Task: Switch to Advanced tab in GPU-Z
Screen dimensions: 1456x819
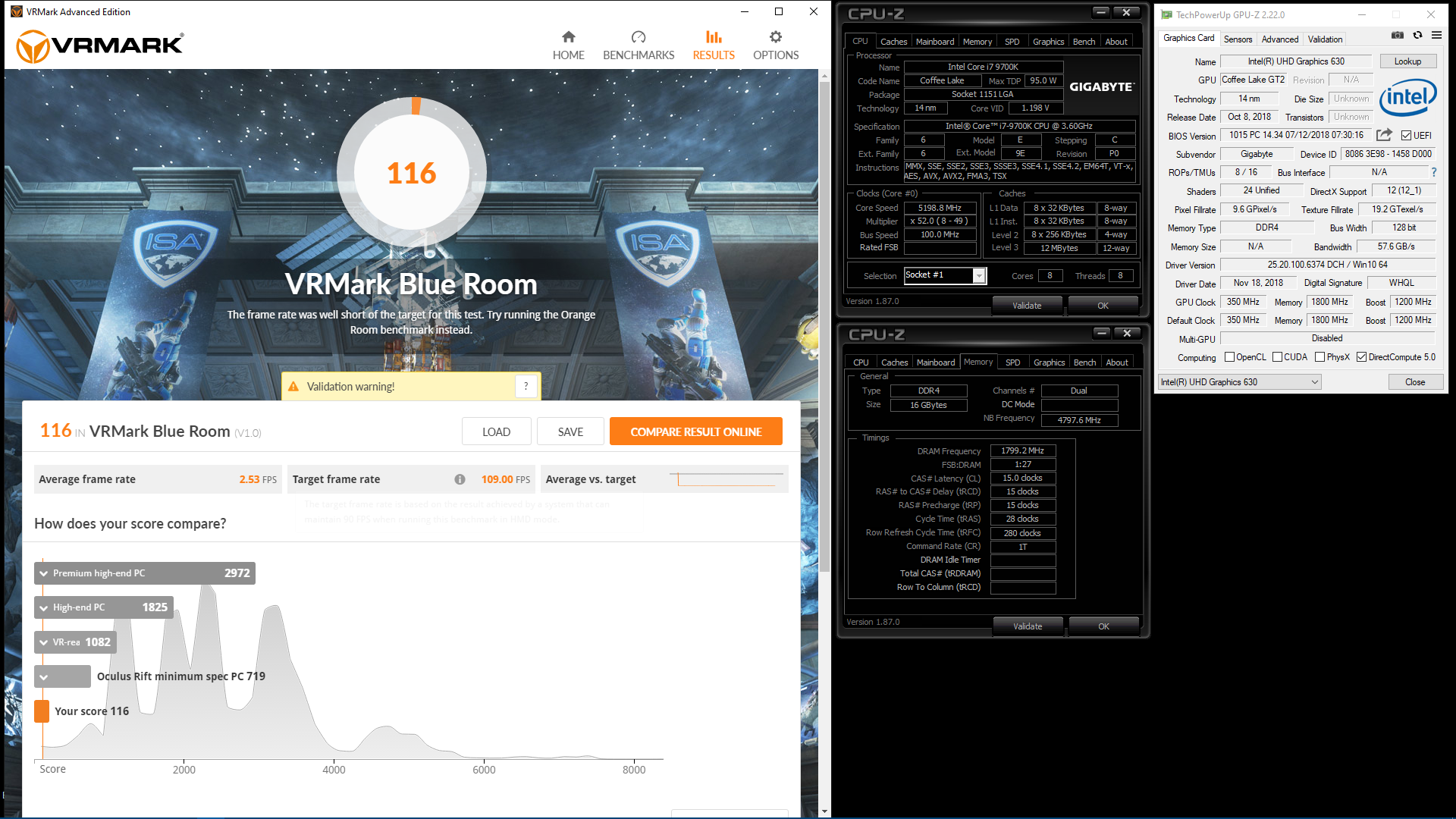Action: click(x=1280, y=39)
